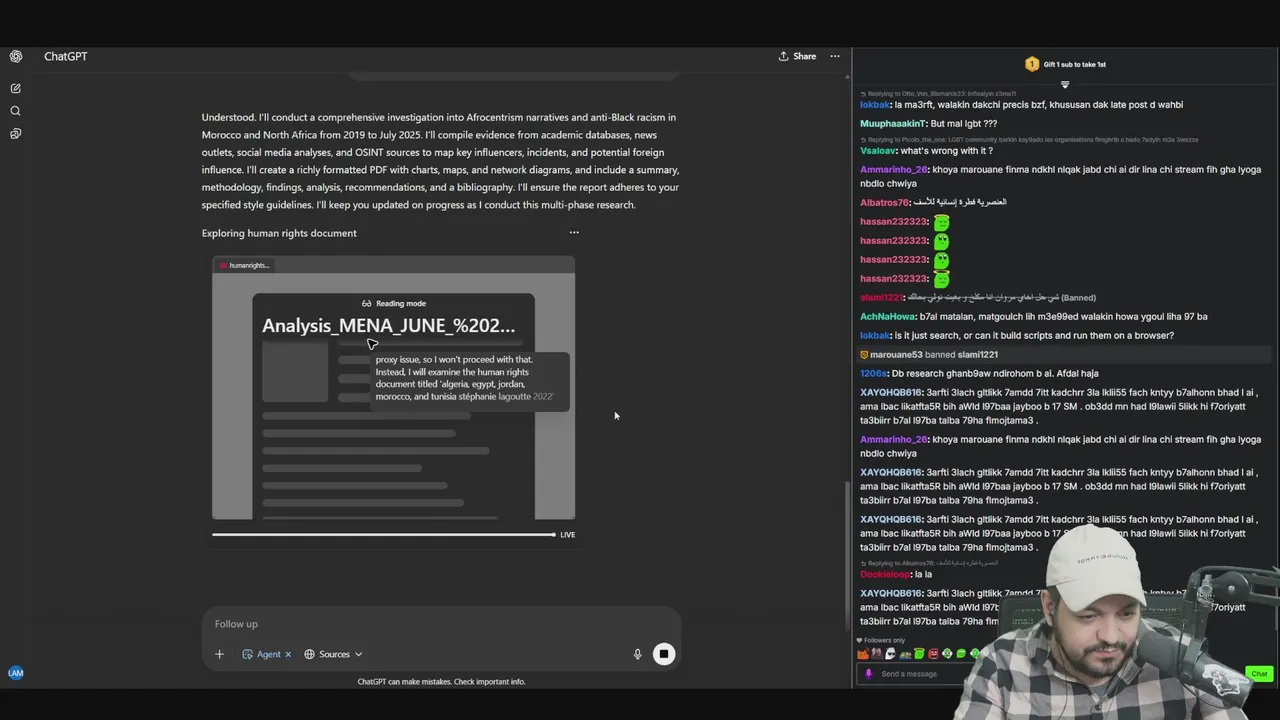Expand the Sources dropdown

click(333, 654)
